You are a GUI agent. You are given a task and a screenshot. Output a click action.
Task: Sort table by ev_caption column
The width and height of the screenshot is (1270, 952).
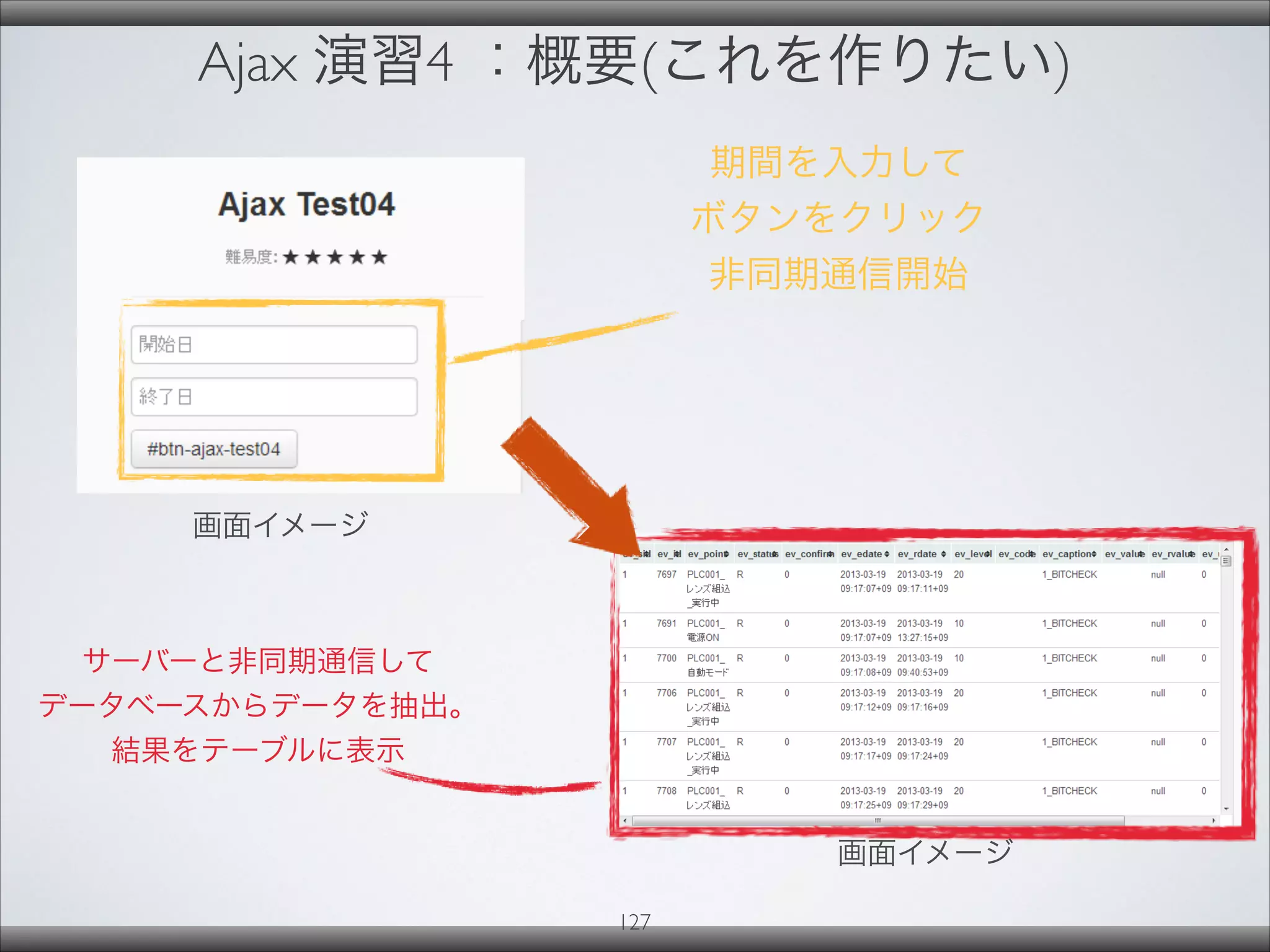1070,554
